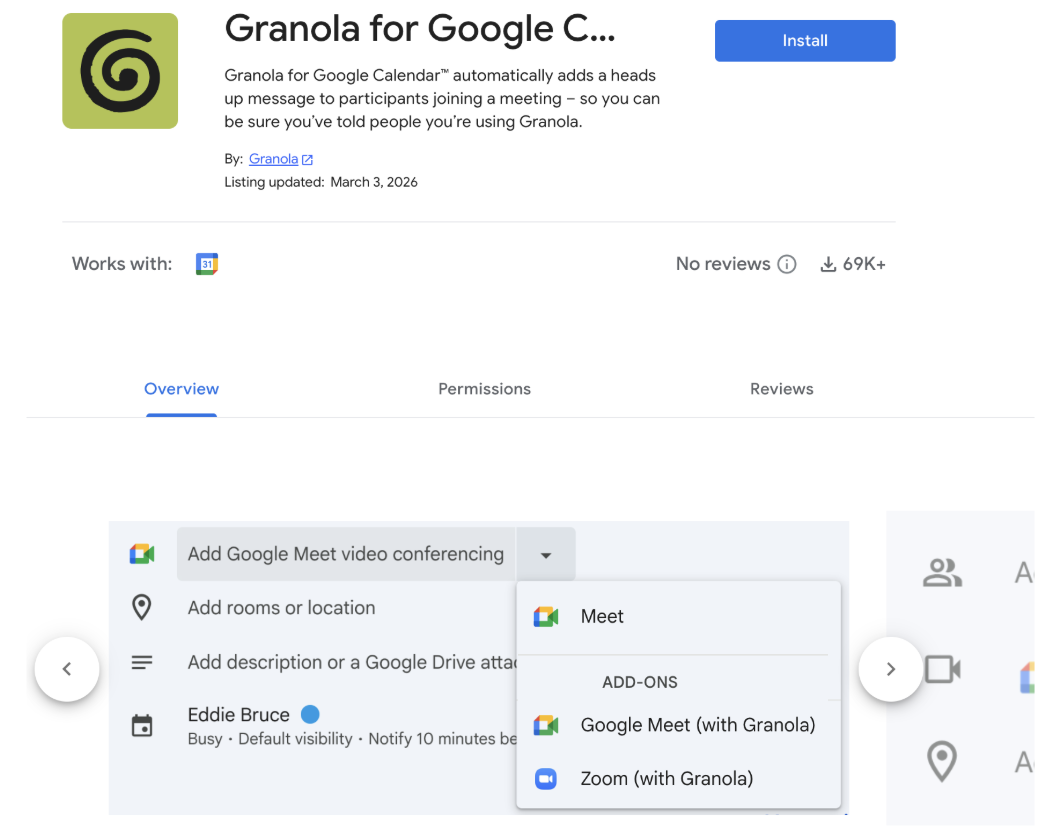Click the Granola spiral app logo
Image resolution: width=1054 pixels, height=838 pixels.
pyautogui.click(x=120, y=71)
